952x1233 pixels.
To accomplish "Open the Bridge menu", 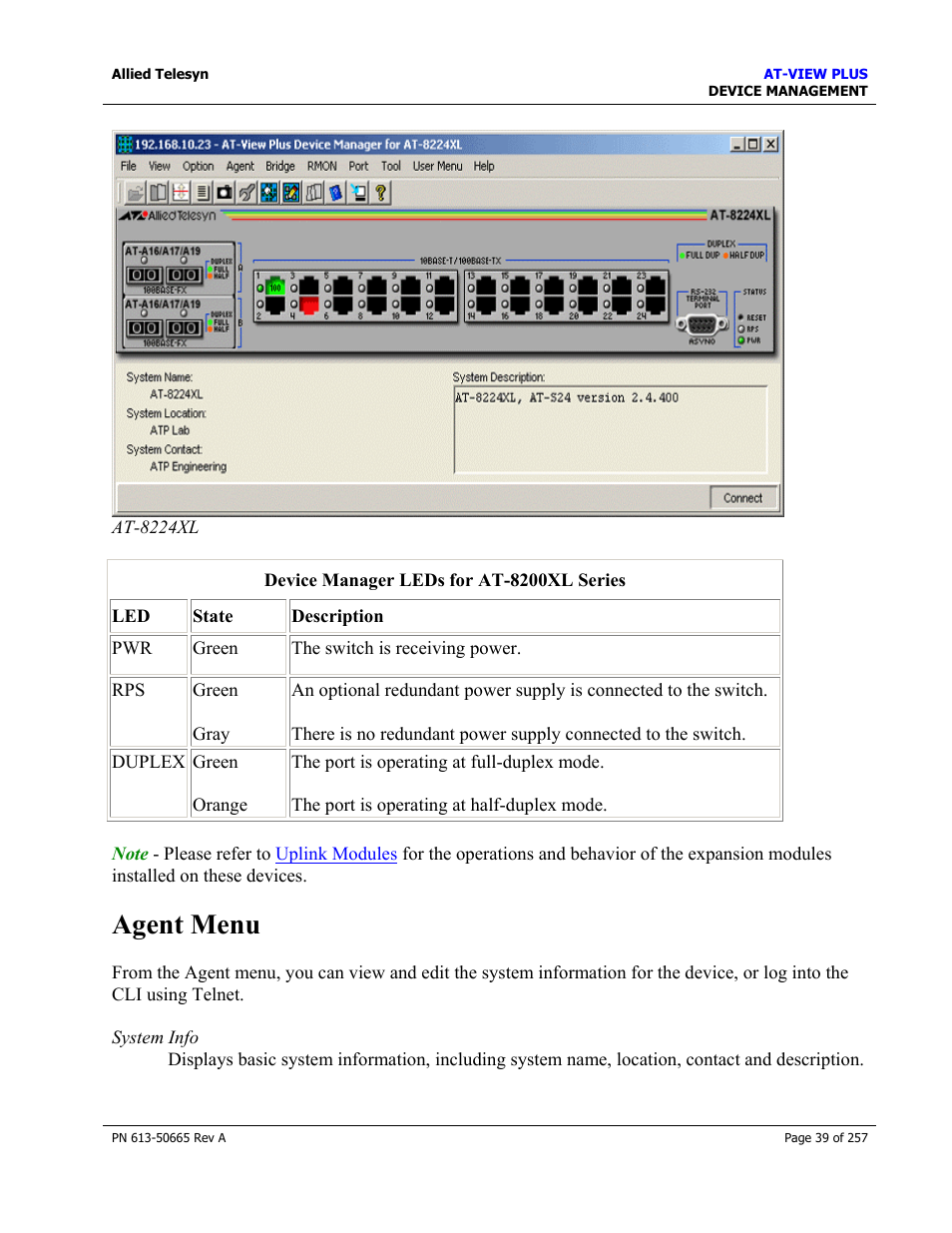I will (280, 167).
